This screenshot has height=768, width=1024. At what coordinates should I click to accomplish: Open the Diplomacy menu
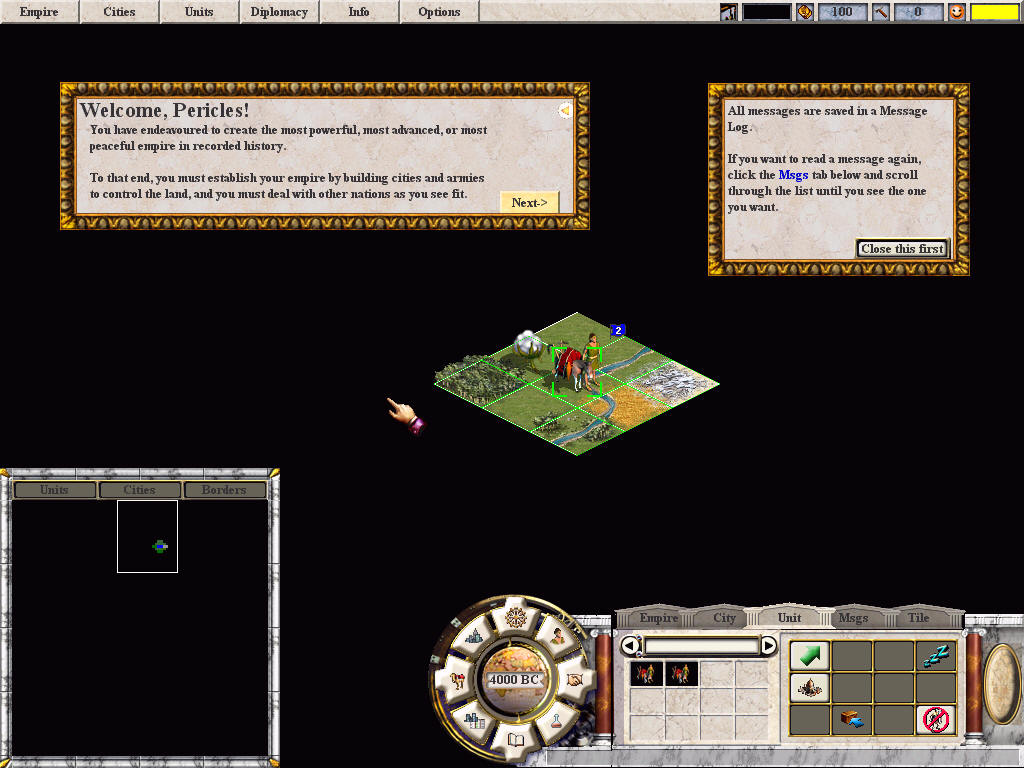pyautogui.click(x=280, y=12)
